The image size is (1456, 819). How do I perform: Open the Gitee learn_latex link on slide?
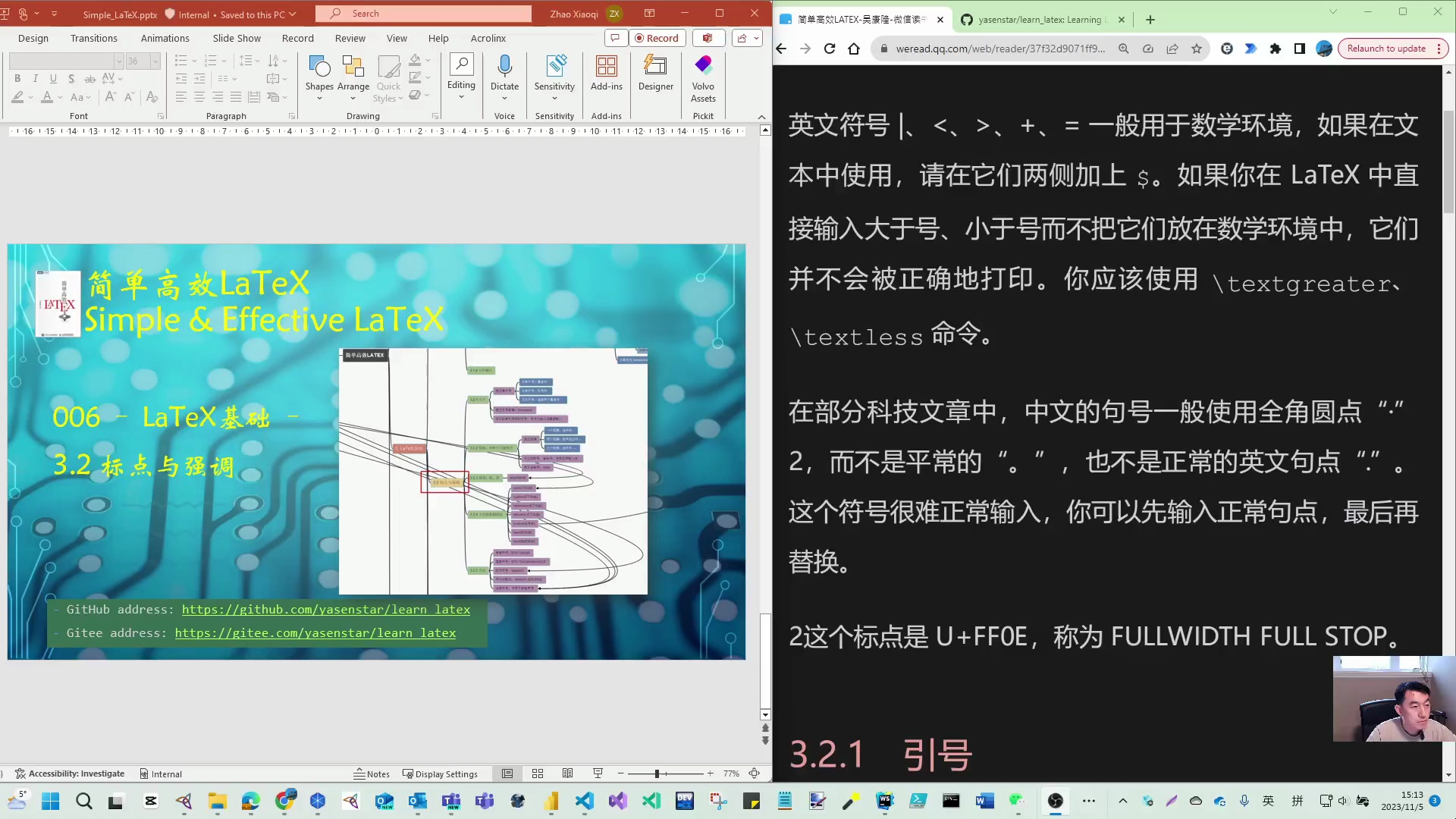[x=315, y=633]
